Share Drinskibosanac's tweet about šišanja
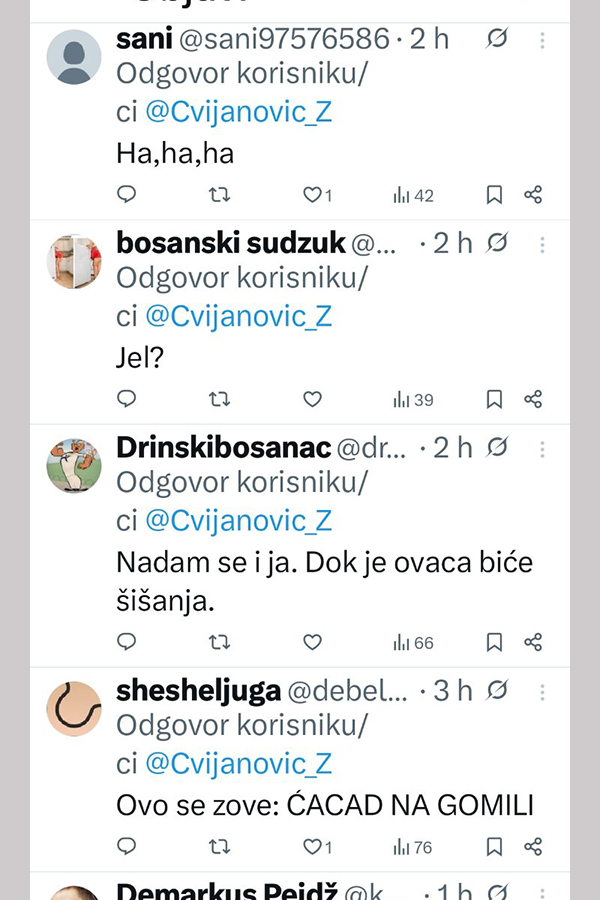 [533, 642]
